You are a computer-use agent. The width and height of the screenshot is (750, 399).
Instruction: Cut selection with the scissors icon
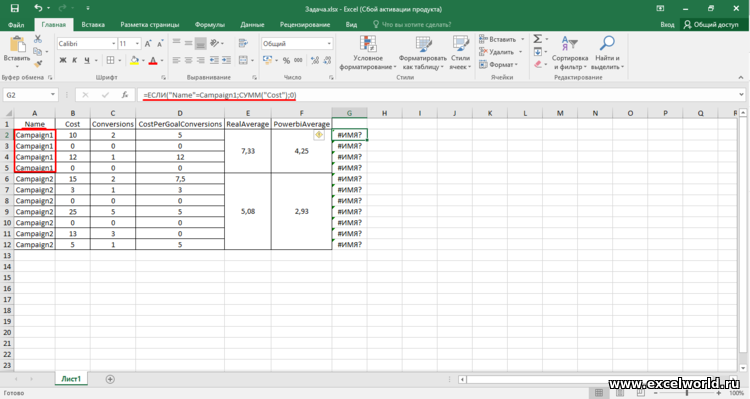[x=38, y=39]
